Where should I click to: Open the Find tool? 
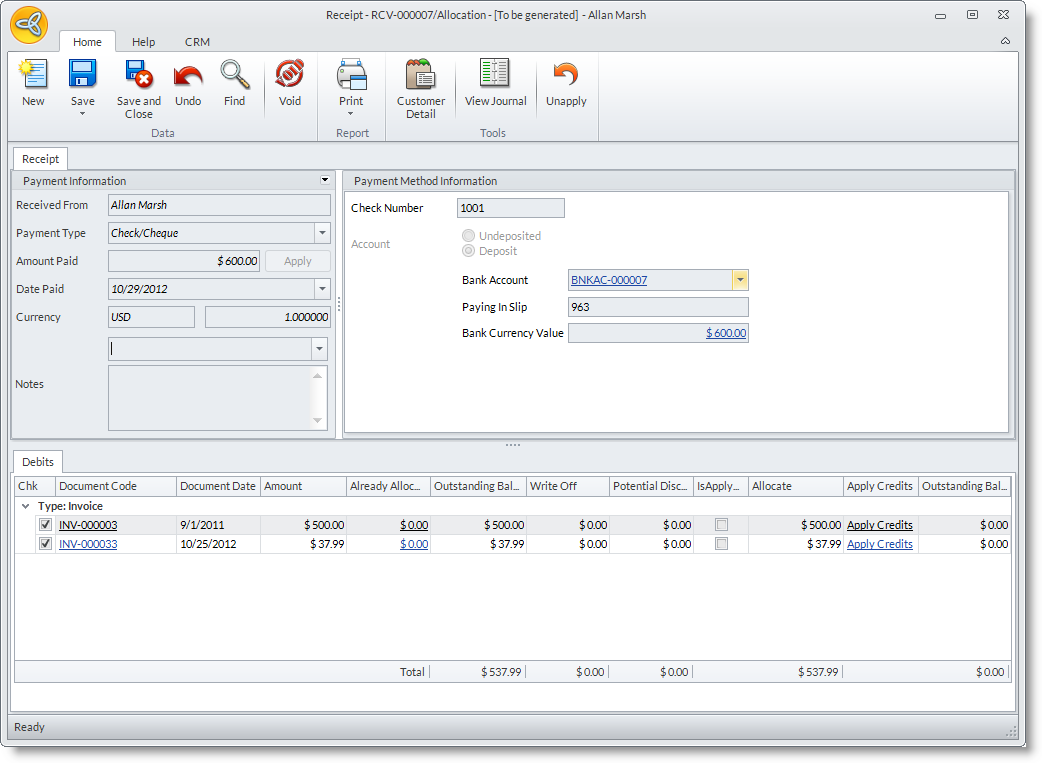(x=234, y=76)
